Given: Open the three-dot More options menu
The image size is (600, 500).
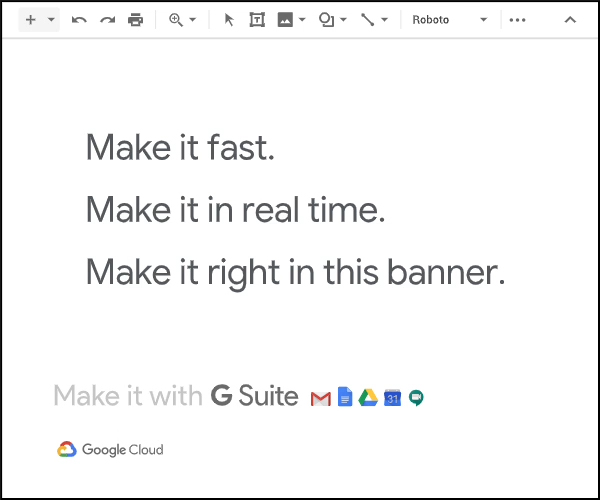Looking at the screenshot, I should click(517, 20).
